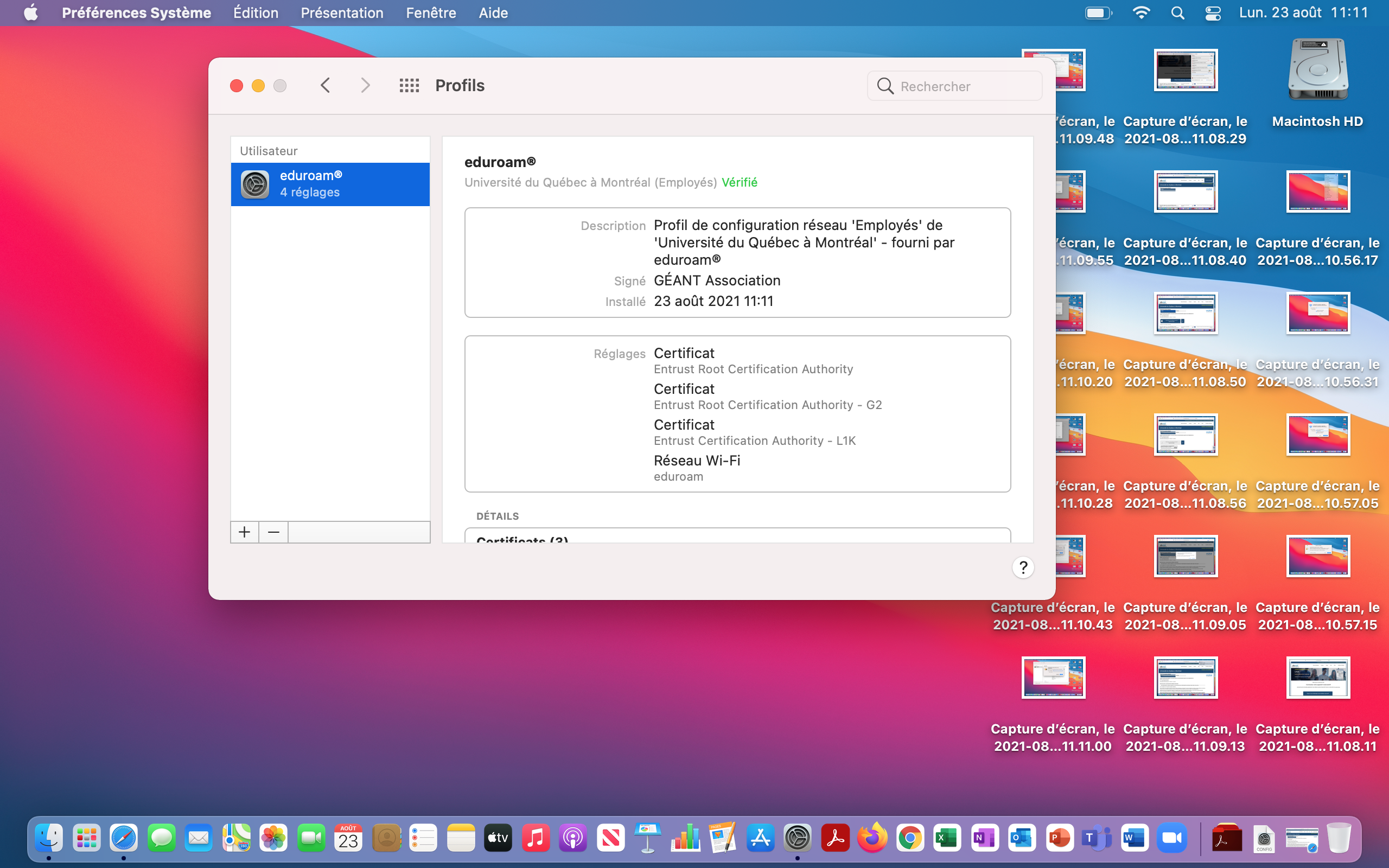This screenshot has height=868, width=1389.
Task: Open Word from the Dock
Action: click(x=1135, y=838)
